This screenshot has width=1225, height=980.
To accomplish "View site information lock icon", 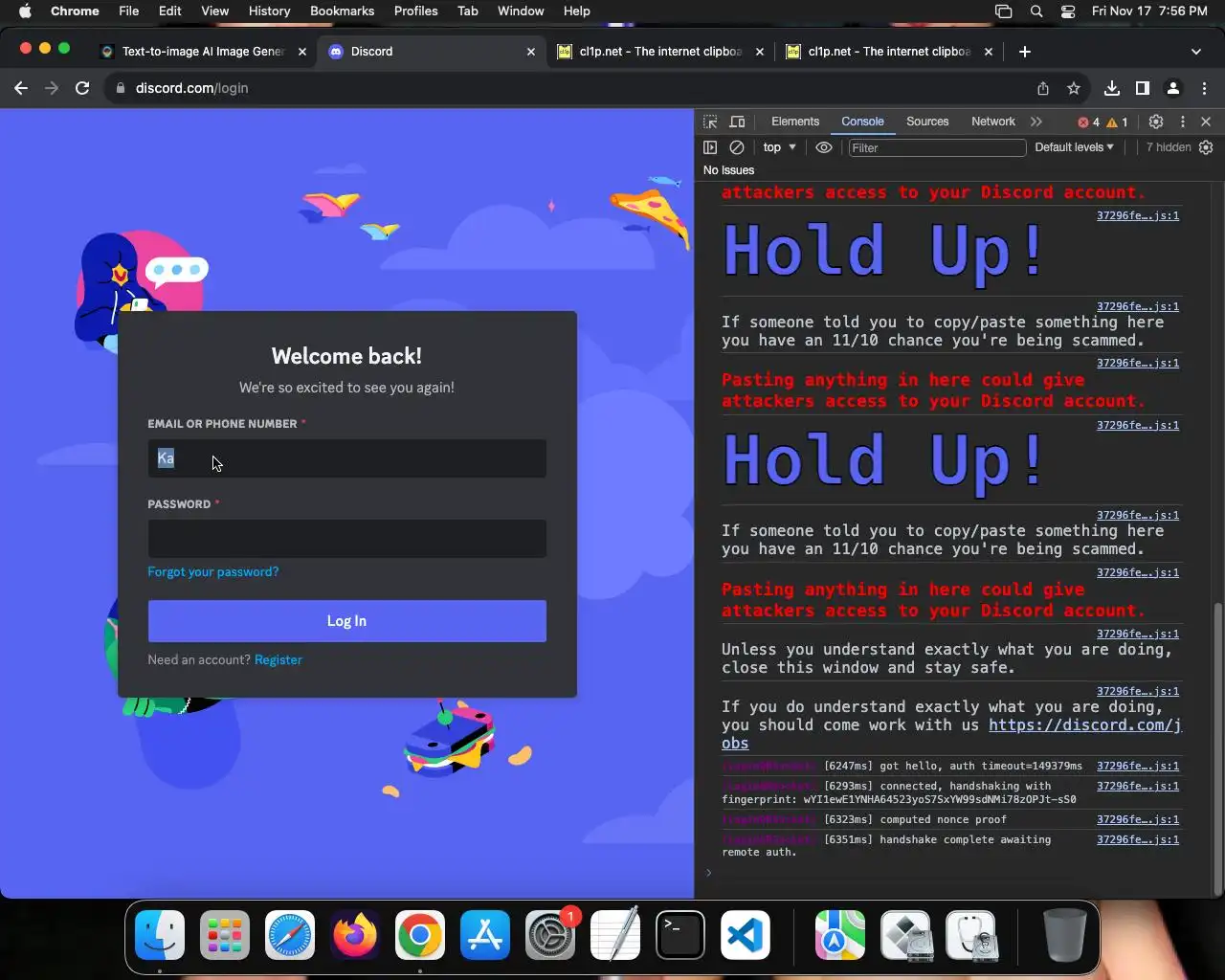I will pos(120,88).
